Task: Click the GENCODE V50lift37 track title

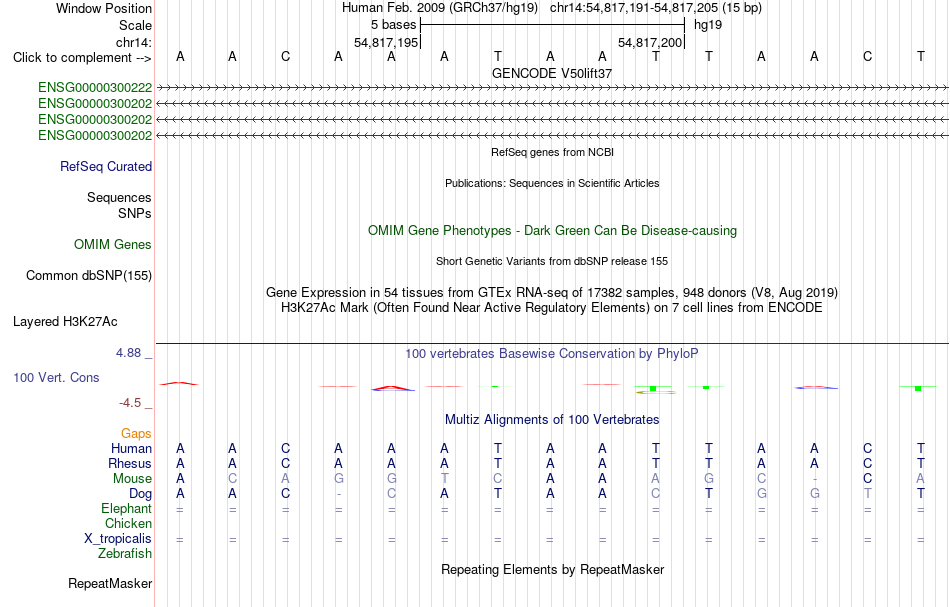Action: click(552, 73)
